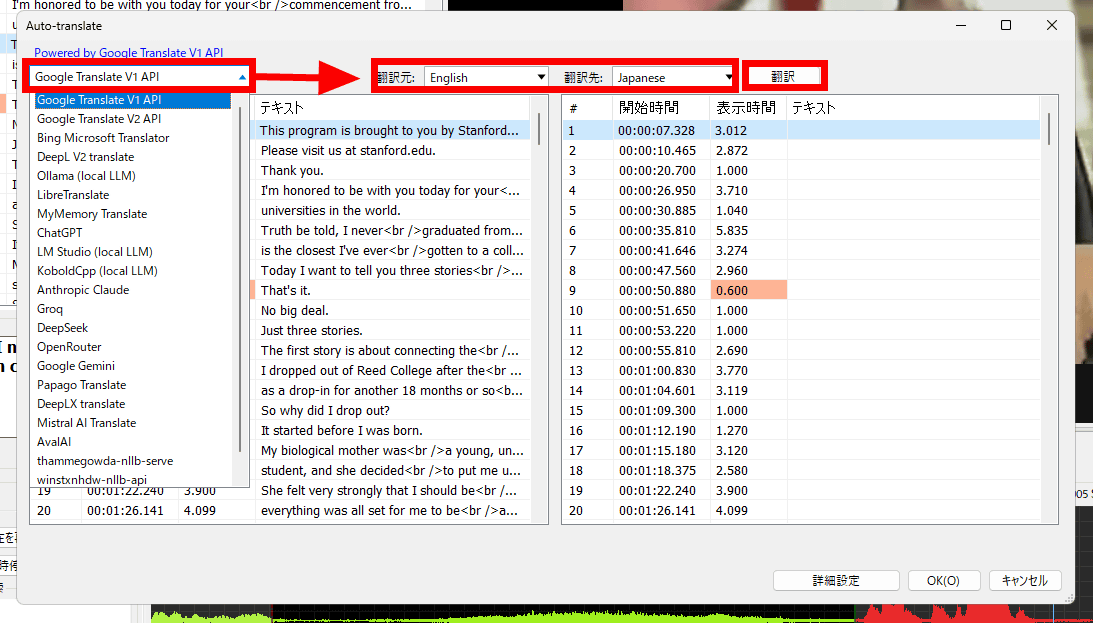Minimize the Auto-translate dialog
The width and height of the screenshot is (1093, 623).
[x=961, y=25]
